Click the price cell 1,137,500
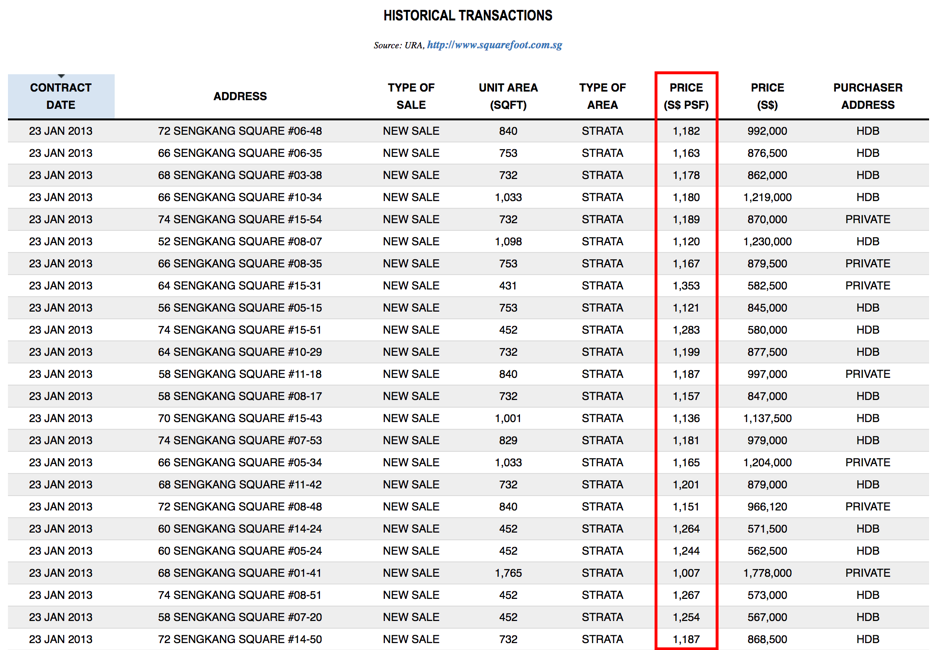Viewport: 937px width, 650px height. click(x=767, y=418)
